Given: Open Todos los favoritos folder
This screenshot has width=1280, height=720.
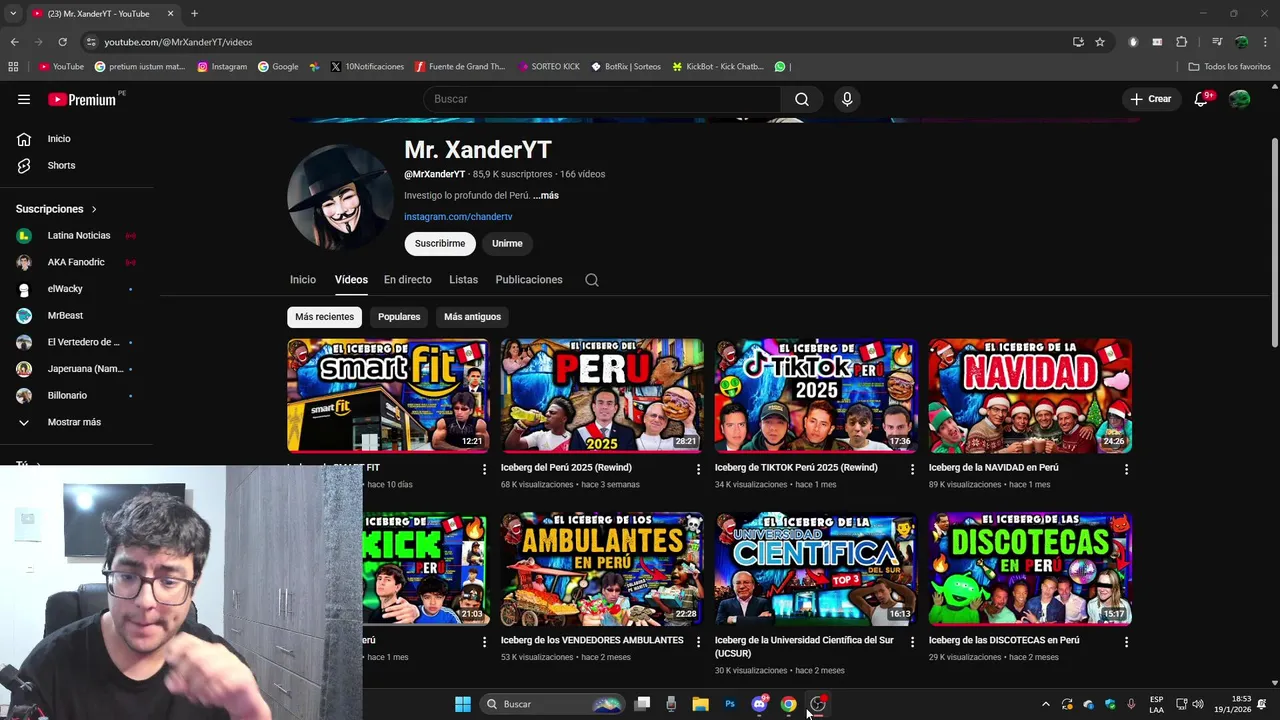Looking at the screenshot, I should tap(1229, 67).
